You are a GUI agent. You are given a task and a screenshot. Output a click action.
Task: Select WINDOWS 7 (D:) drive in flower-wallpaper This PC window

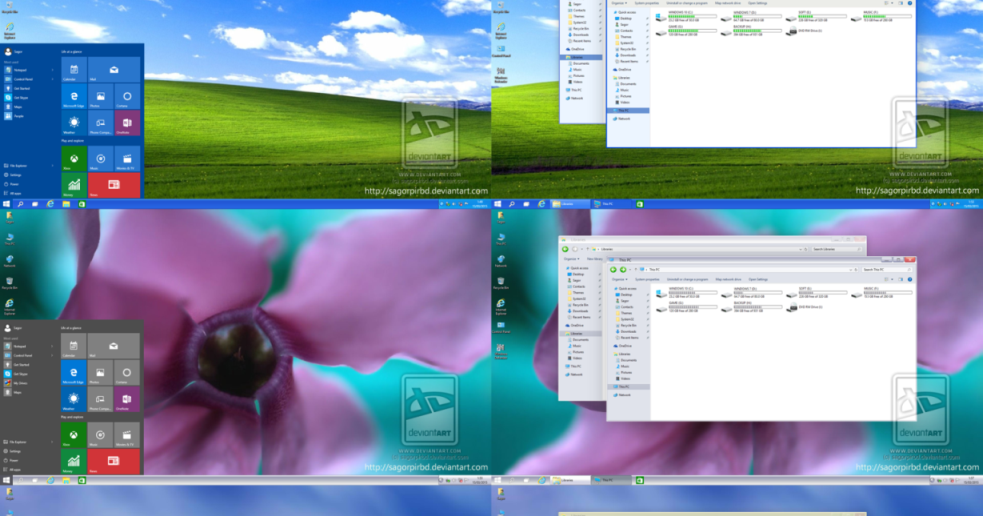point(750,293)
